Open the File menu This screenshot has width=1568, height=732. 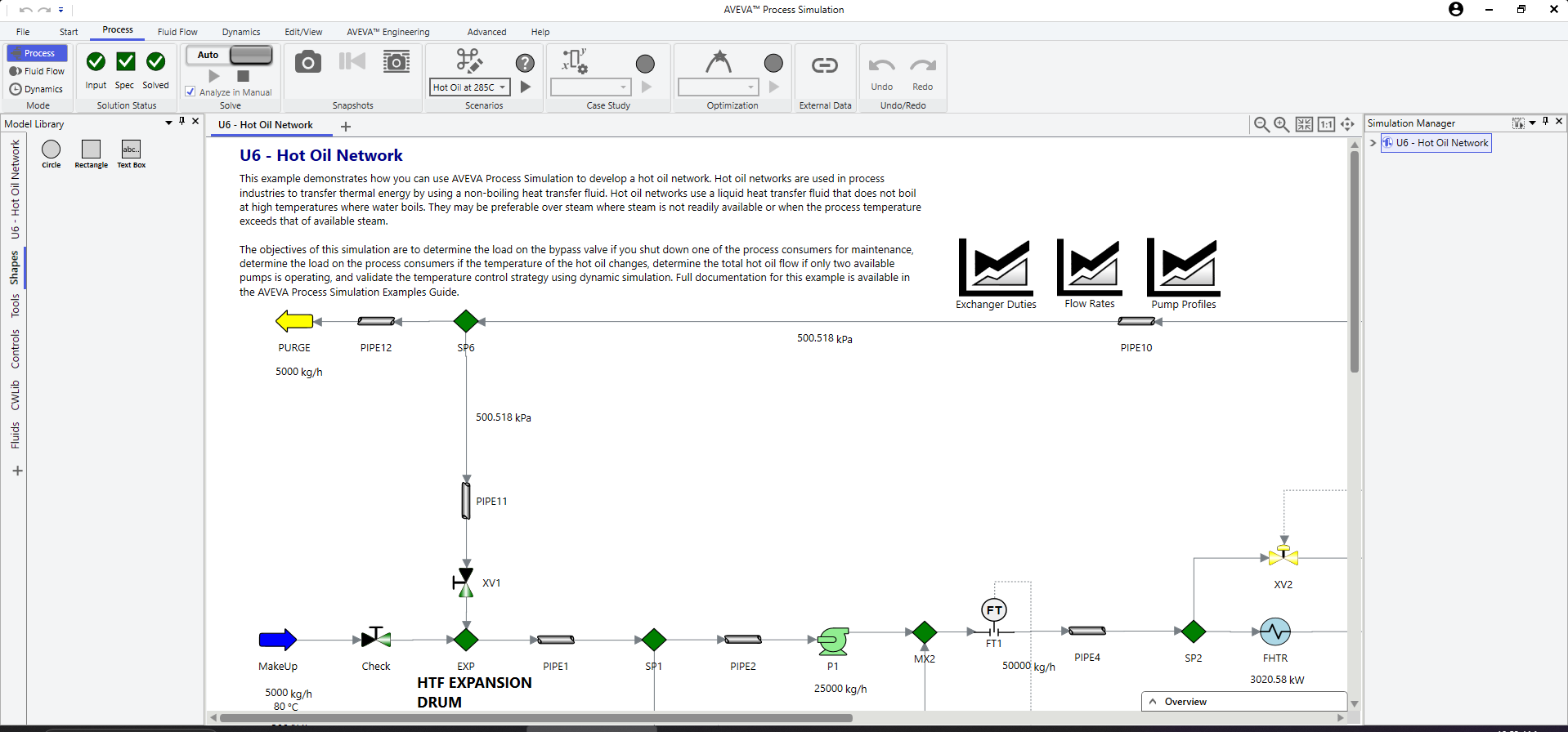tap(23, 32)
